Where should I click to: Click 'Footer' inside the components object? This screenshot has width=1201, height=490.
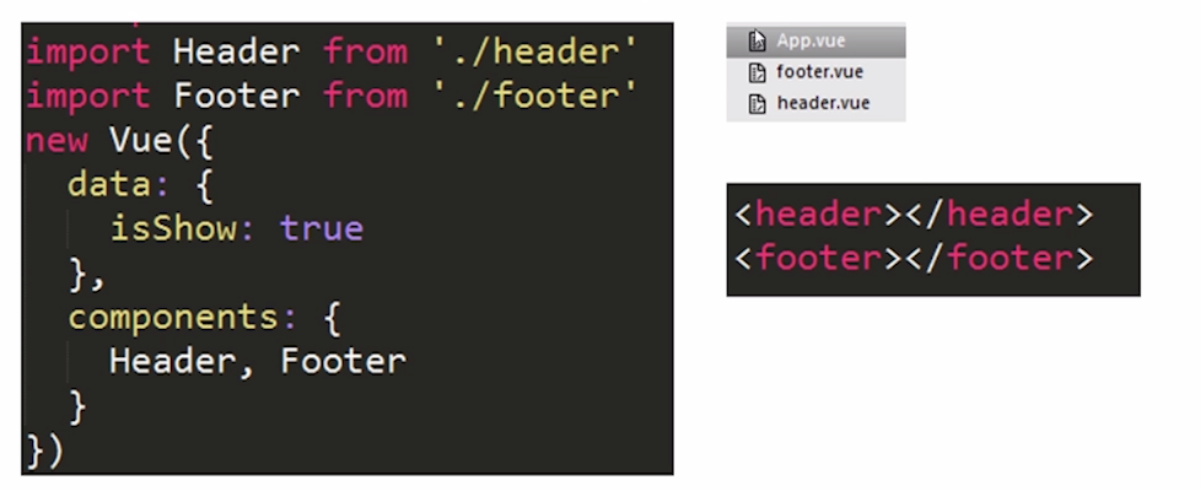click(343, 361)
